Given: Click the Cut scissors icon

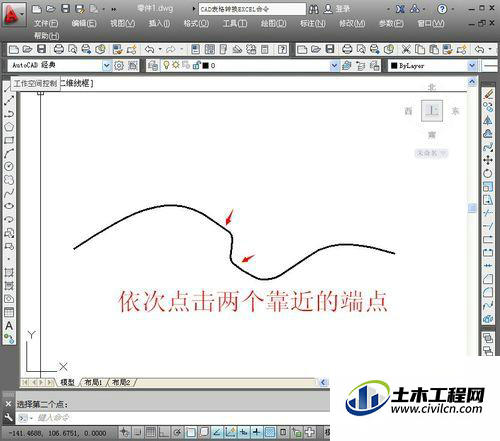Looking at the screenshot, I should (406, 50).
